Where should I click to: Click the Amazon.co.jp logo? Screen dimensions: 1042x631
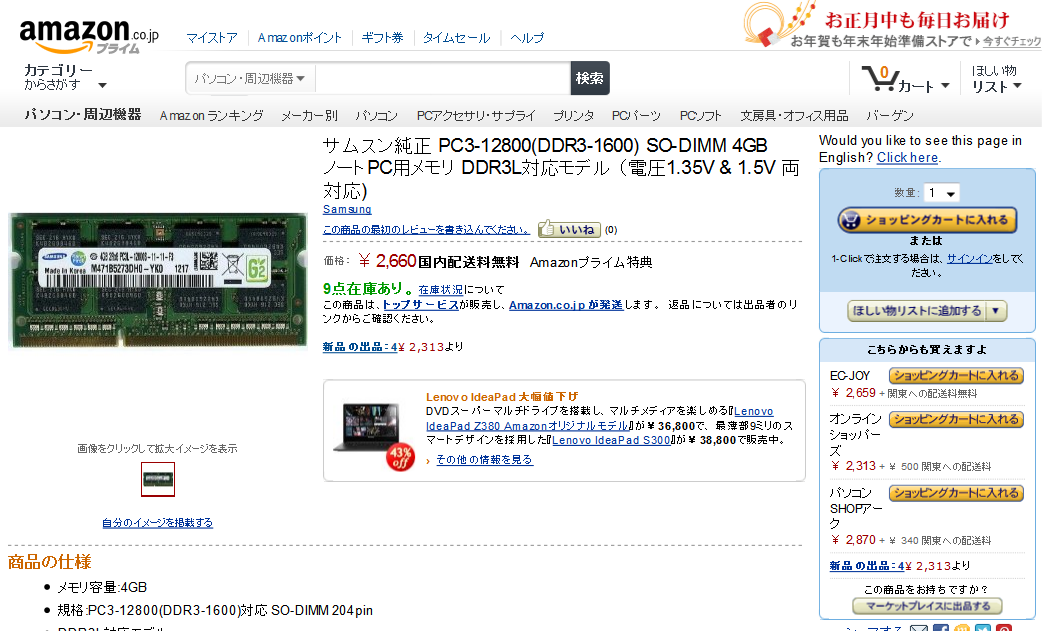[x=89, y=37]
